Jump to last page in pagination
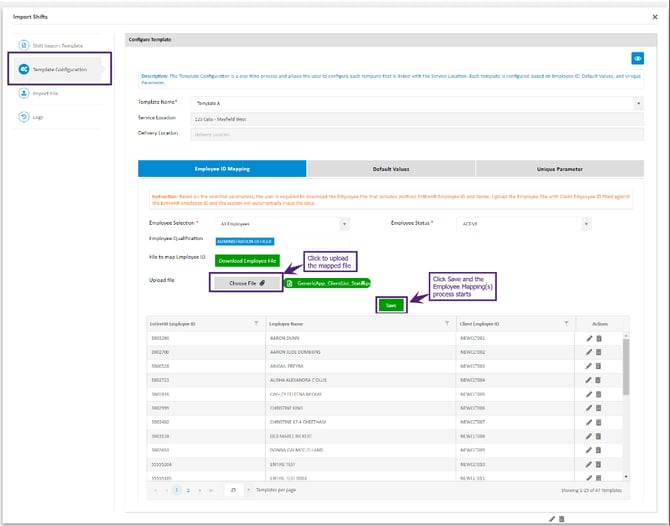670x526 pixels. pyautogui.click(x=211, y=490)
